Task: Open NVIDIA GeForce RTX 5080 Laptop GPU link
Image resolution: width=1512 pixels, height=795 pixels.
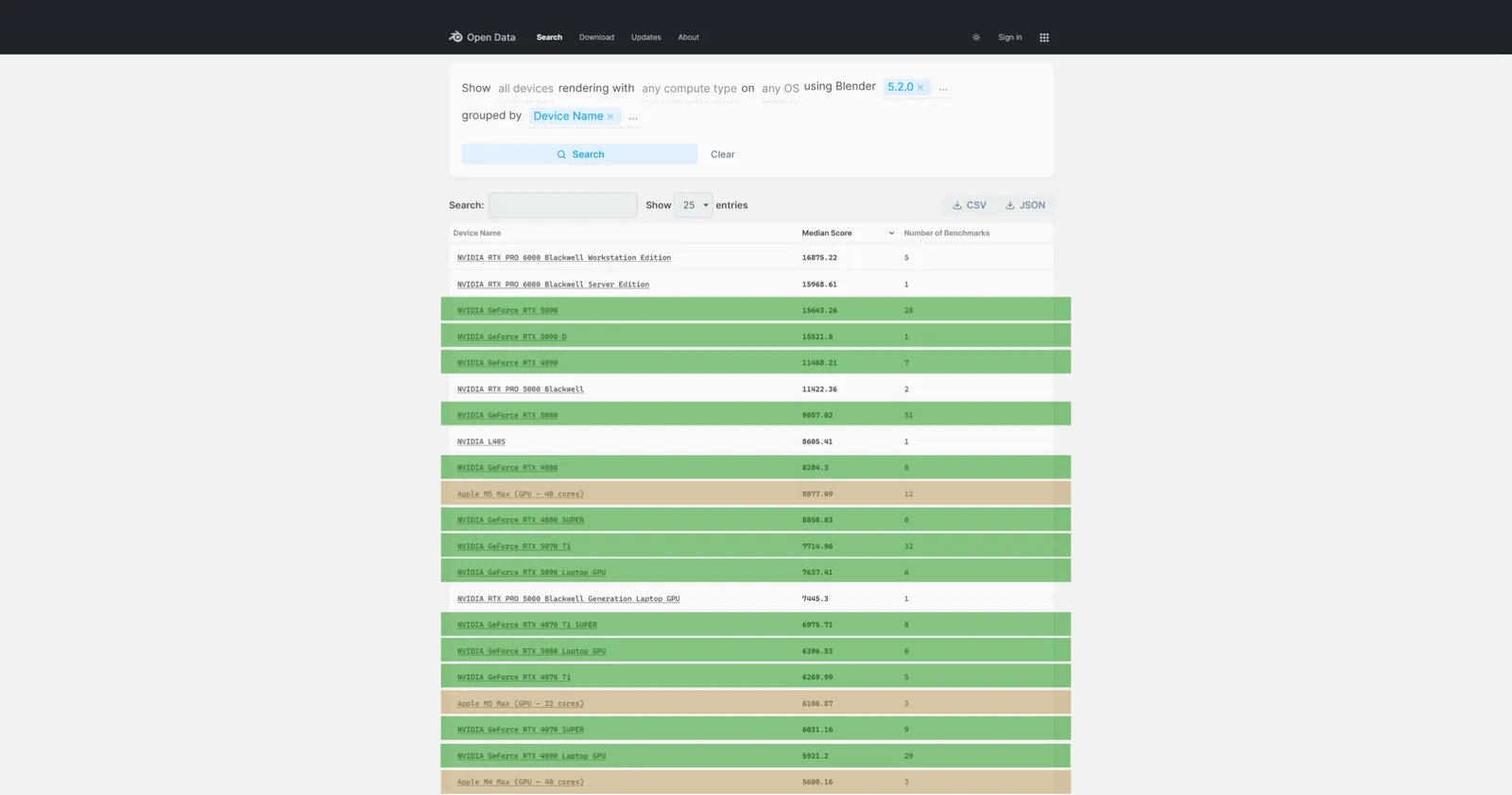Action: point(532,652)
